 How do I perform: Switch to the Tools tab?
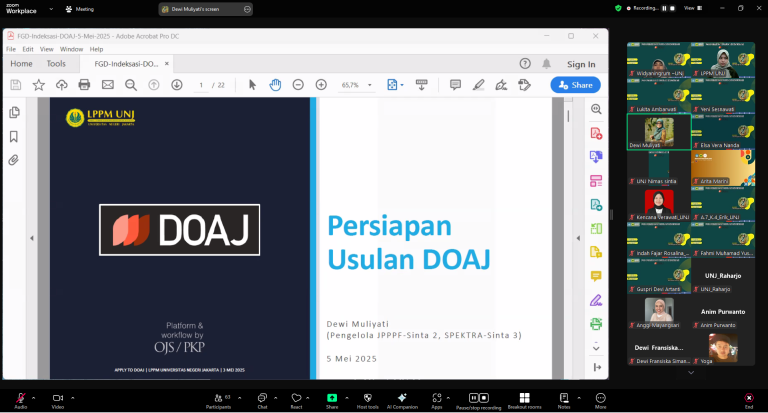(56, 64)
